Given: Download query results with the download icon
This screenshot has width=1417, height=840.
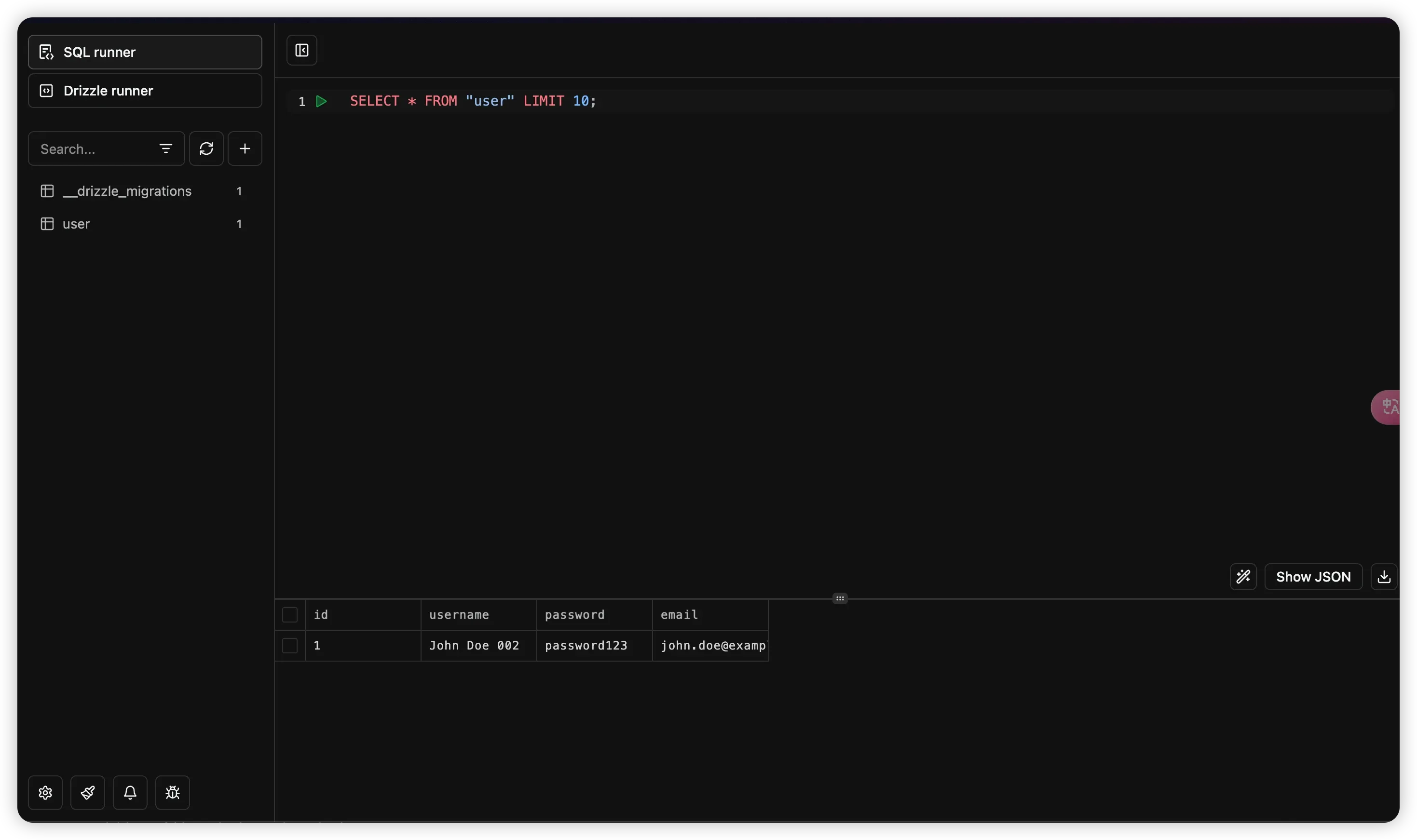Looking at the screenshot, I should (1384, 577).
